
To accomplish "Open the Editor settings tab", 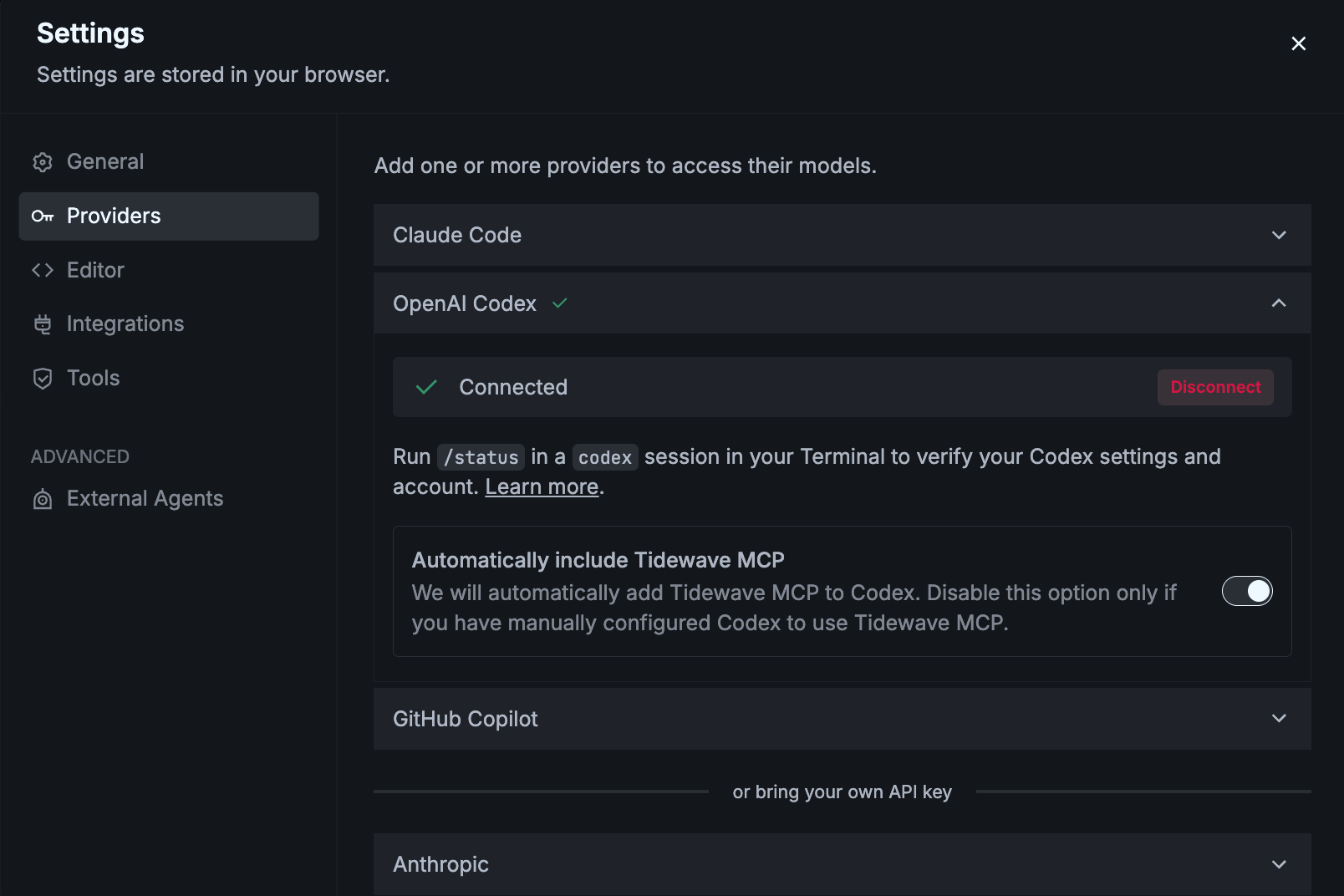I will point(95,270).
